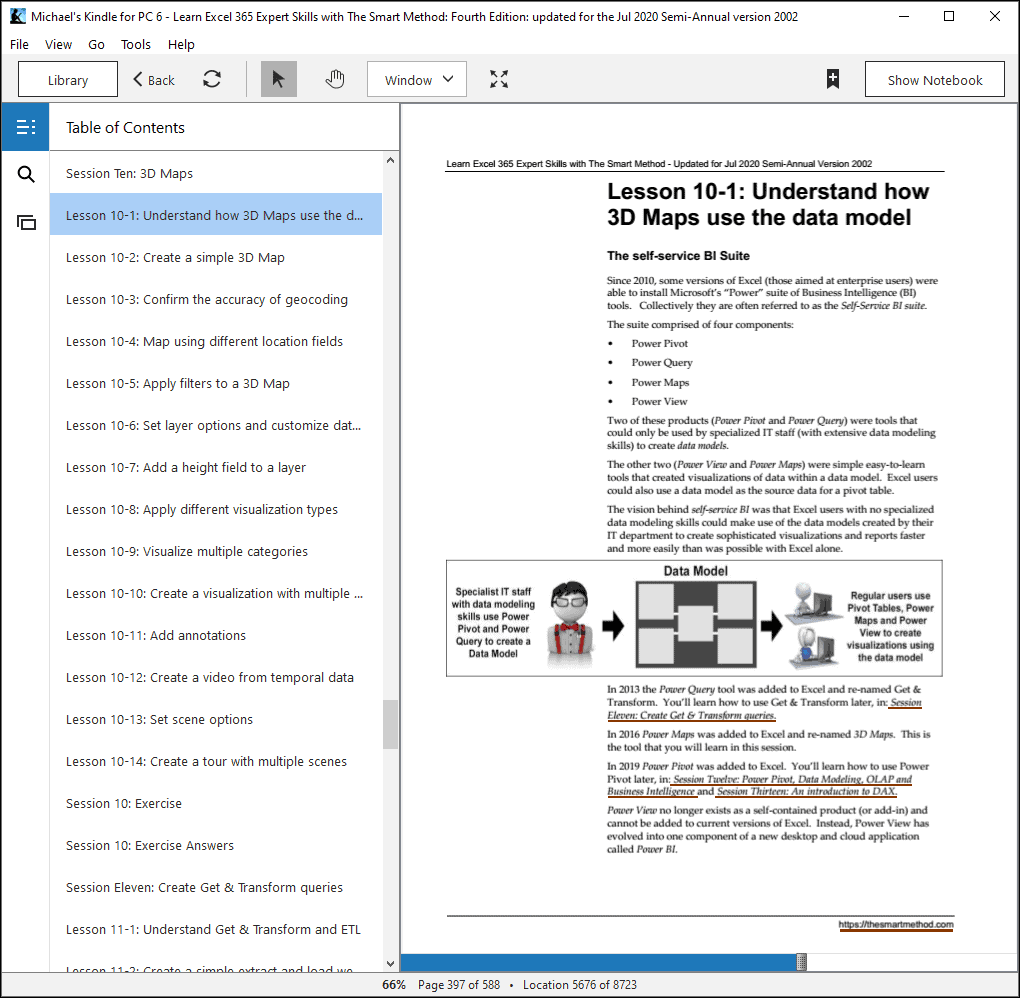Viewport: 1020px width, 998px height.
Task: Add a bookmark to this page
Action: point(832,79)
